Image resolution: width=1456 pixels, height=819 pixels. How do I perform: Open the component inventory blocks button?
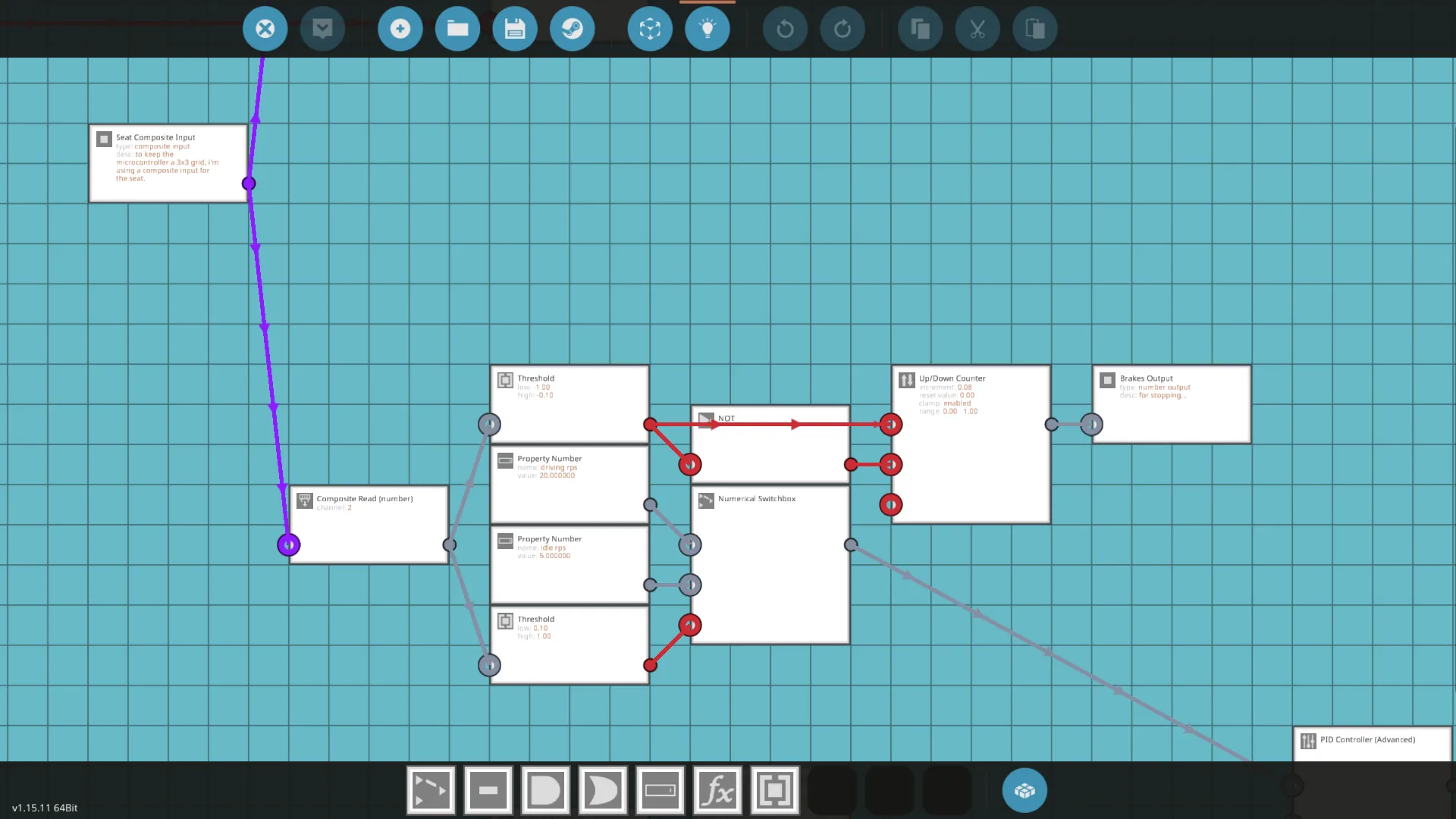pos(1025,790)
